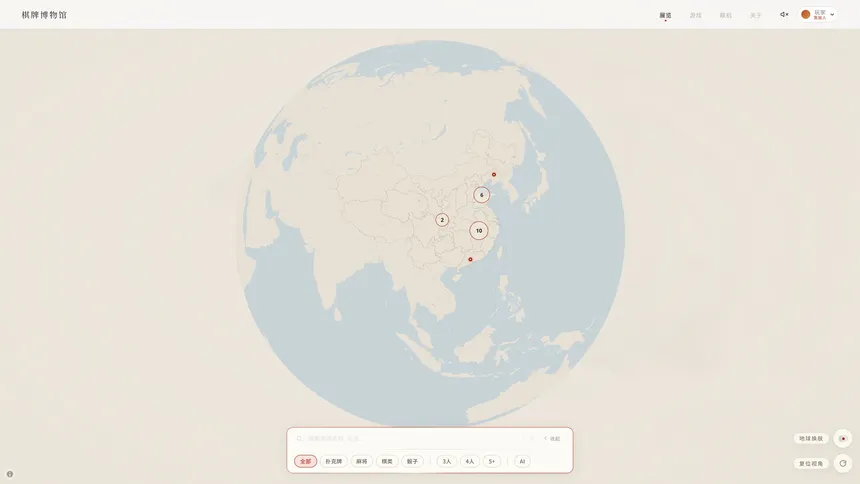Select the red dot marker in southern China
The width and height of the screenshot is (860, 484).
point(470,260)
